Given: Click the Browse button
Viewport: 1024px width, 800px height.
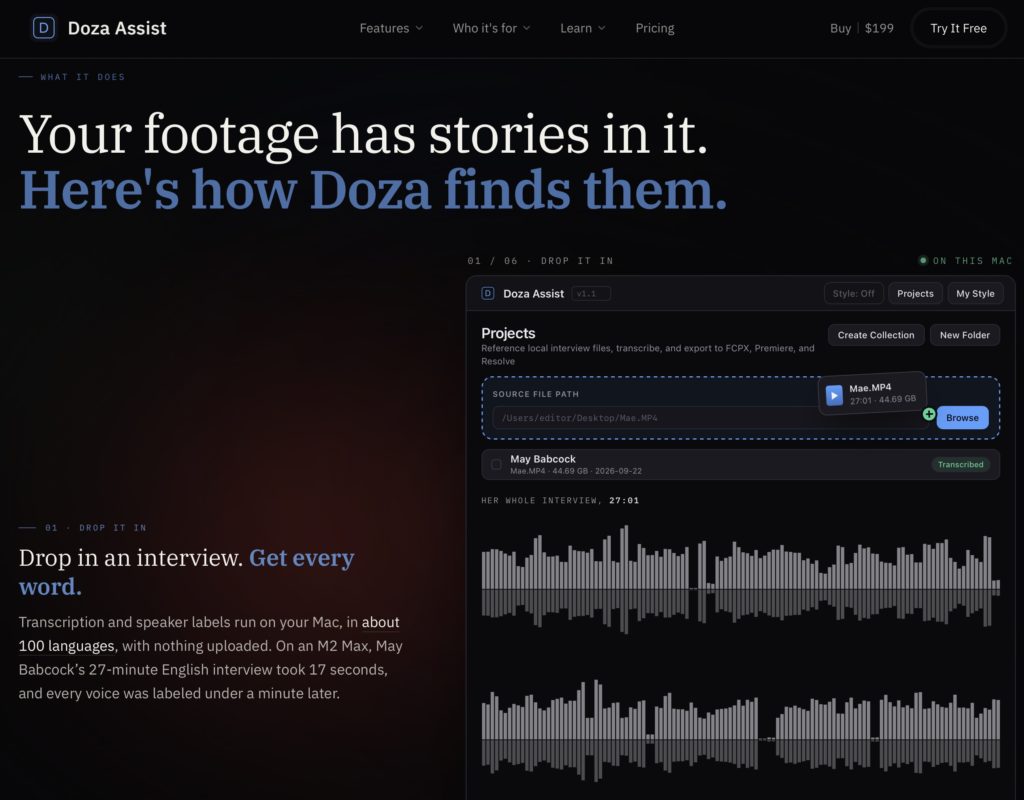Looking at the screenshot, I should [962, 417].
